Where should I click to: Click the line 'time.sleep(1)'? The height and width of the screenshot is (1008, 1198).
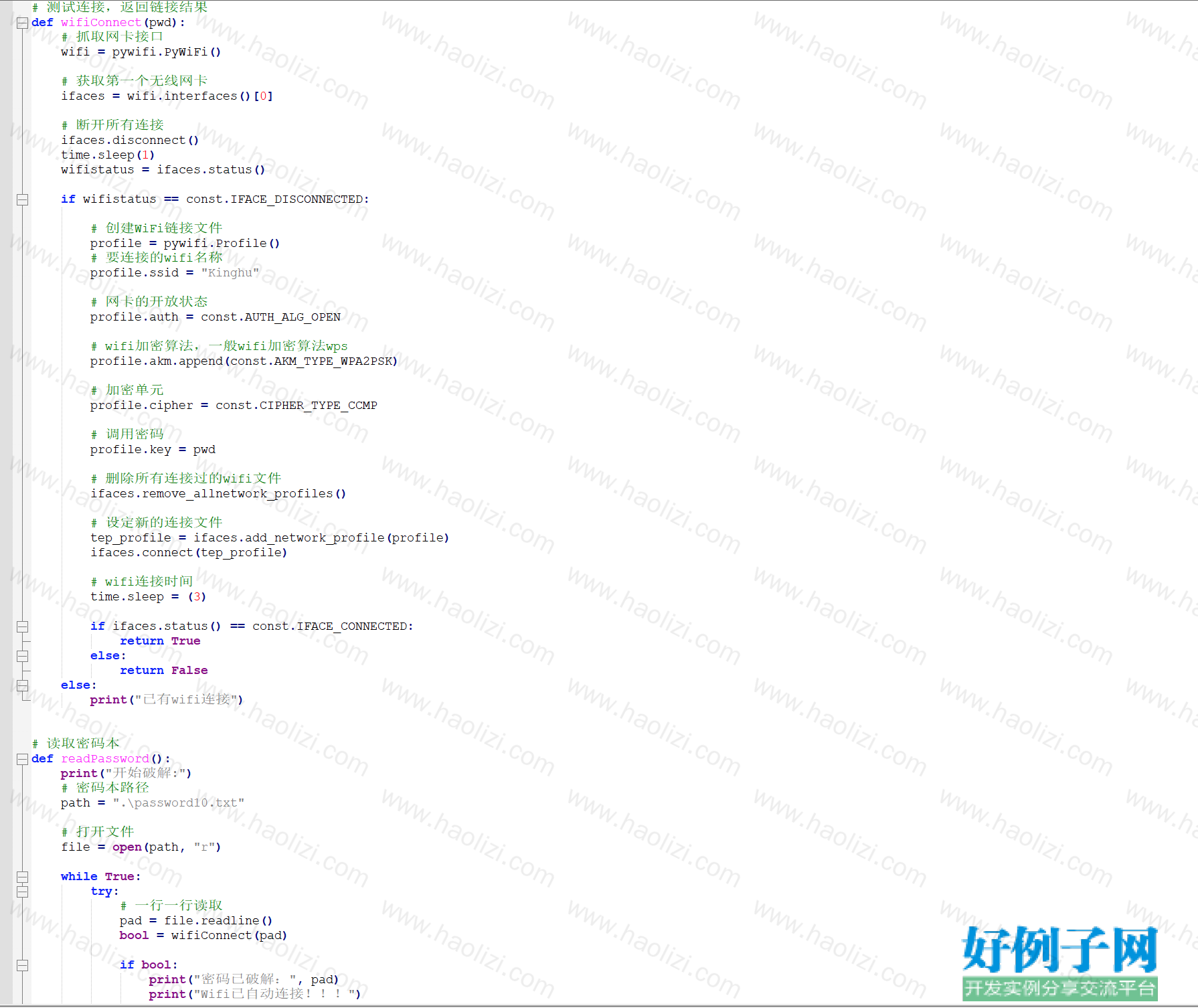108,155
